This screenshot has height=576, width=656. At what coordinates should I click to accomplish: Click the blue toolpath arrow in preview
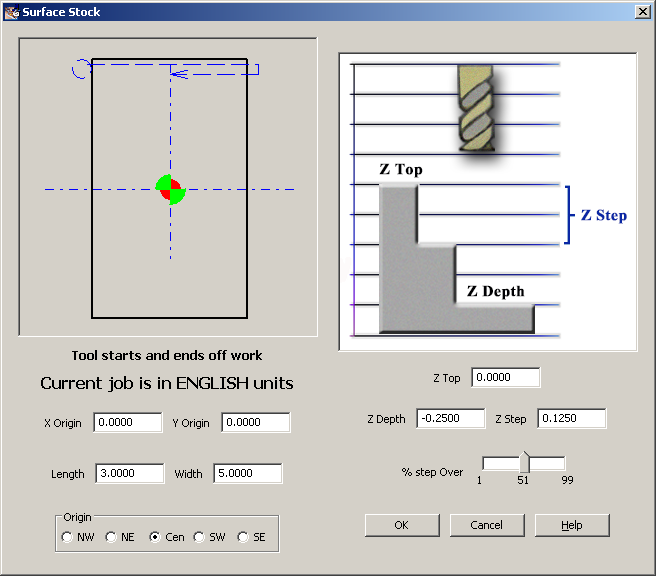(x=179, y=74)
